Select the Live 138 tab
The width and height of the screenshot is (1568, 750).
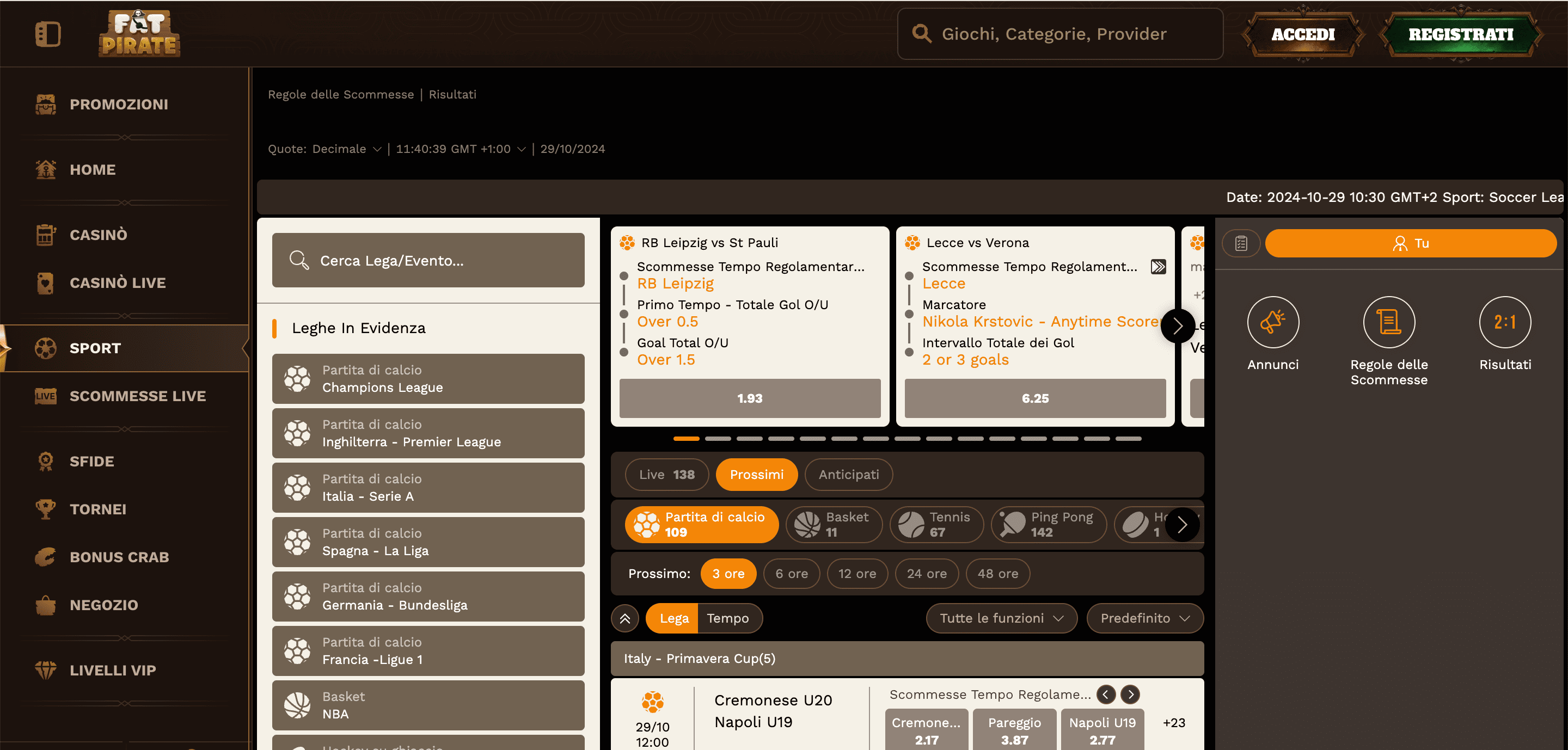pos(666,475)
